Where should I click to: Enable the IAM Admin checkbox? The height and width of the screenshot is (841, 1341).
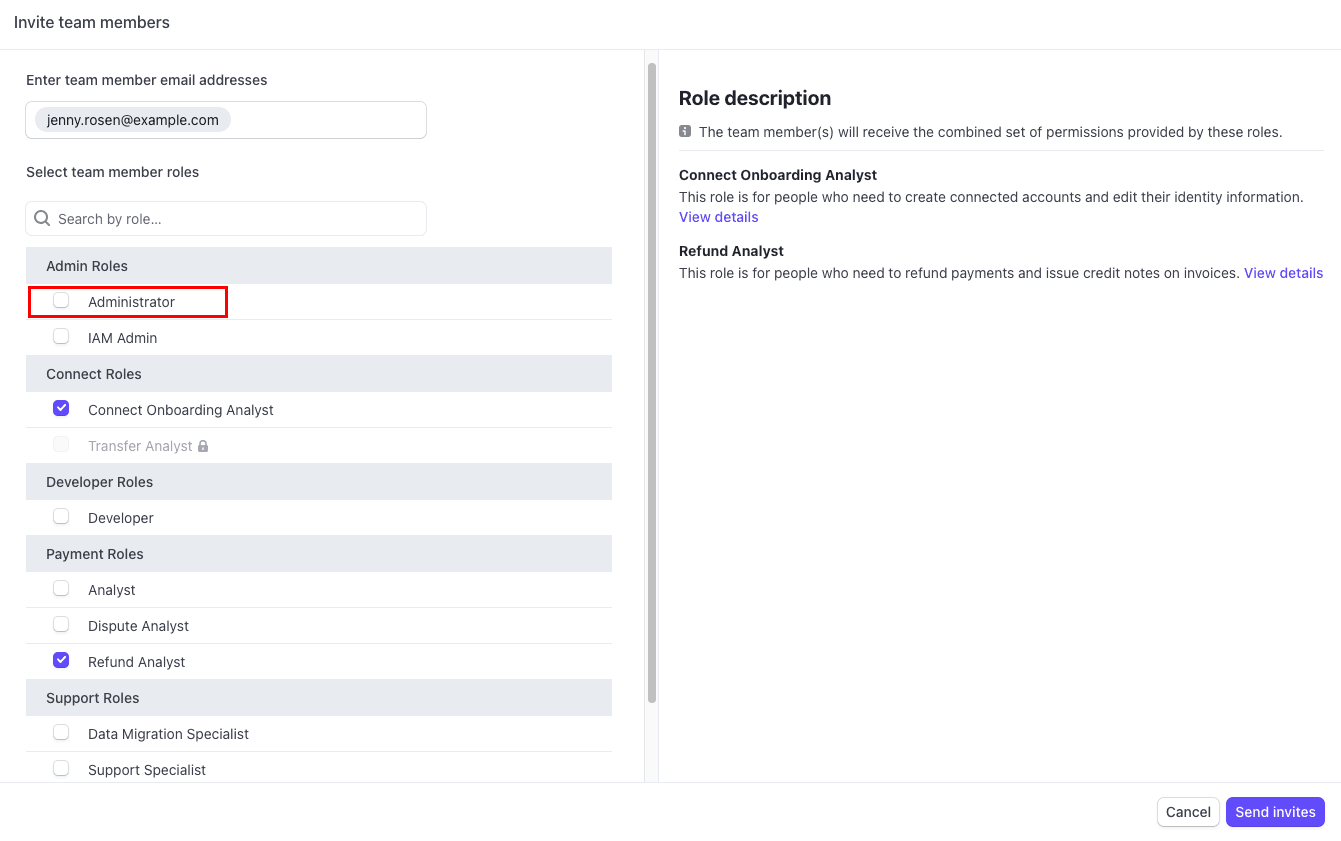click(61, 337)
